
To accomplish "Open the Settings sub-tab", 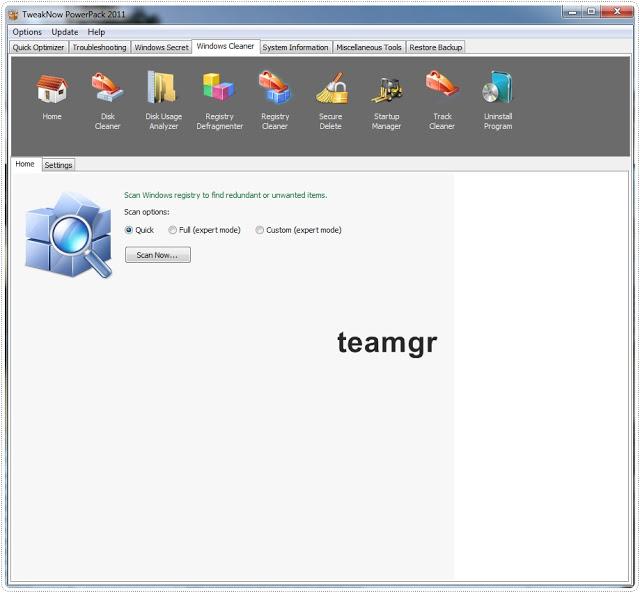I will [x=58, y=165].
